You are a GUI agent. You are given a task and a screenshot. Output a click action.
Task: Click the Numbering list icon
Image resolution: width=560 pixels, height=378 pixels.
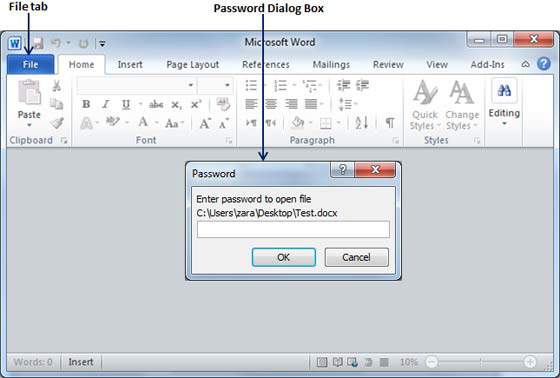click(x=280, y=86)
